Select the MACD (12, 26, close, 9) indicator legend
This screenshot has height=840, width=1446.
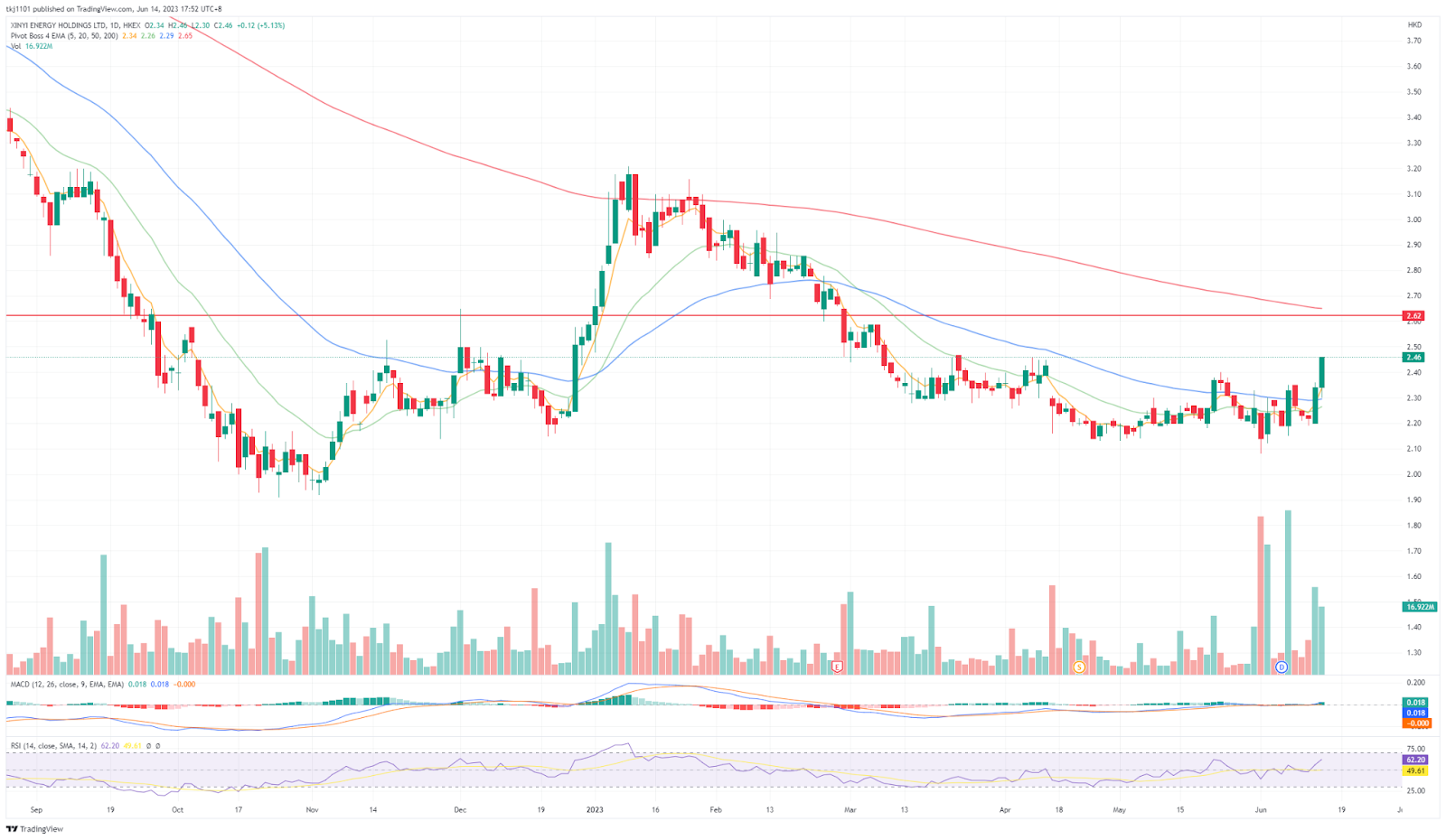pyautogui.click(x=67, y=685)
